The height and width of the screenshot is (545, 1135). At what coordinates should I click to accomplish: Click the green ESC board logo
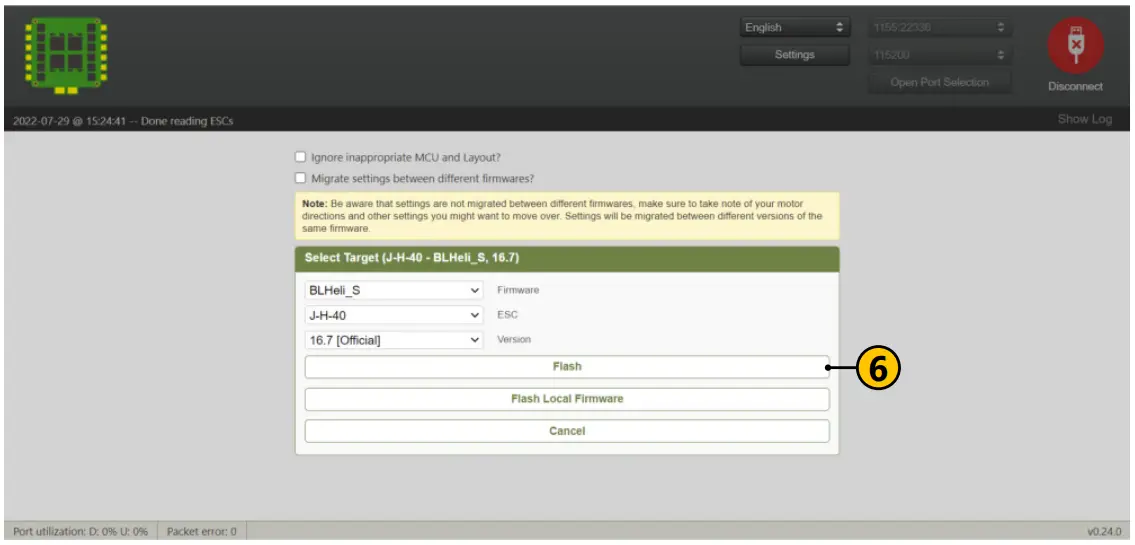coord(67,56)
